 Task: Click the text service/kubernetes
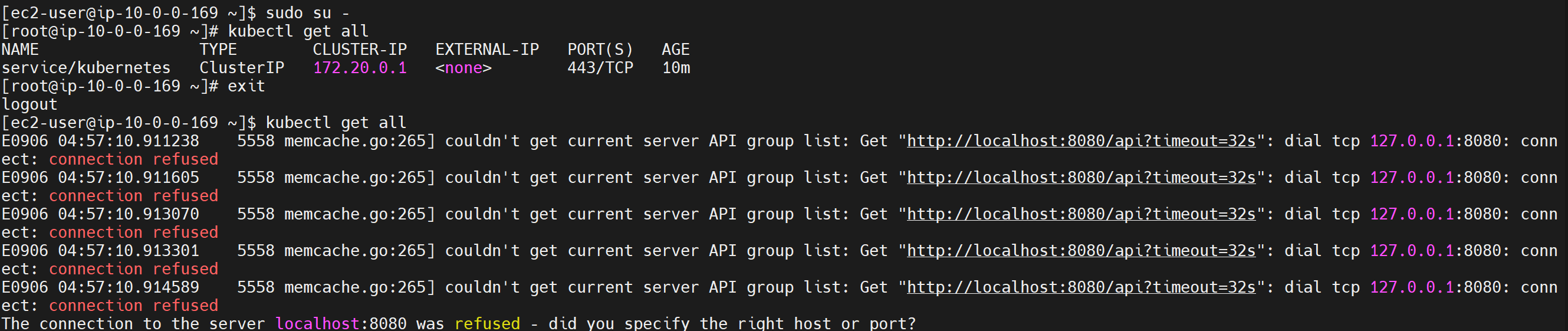point(86,68)
